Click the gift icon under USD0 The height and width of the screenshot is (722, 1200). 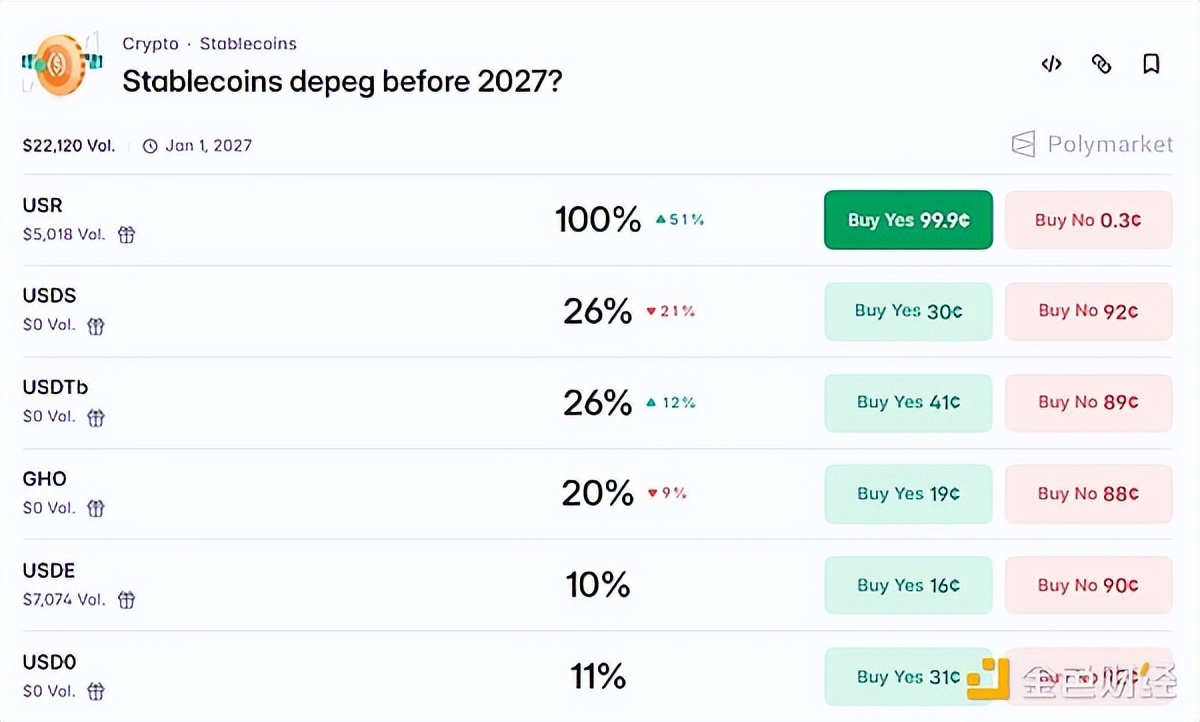point(96,691)
